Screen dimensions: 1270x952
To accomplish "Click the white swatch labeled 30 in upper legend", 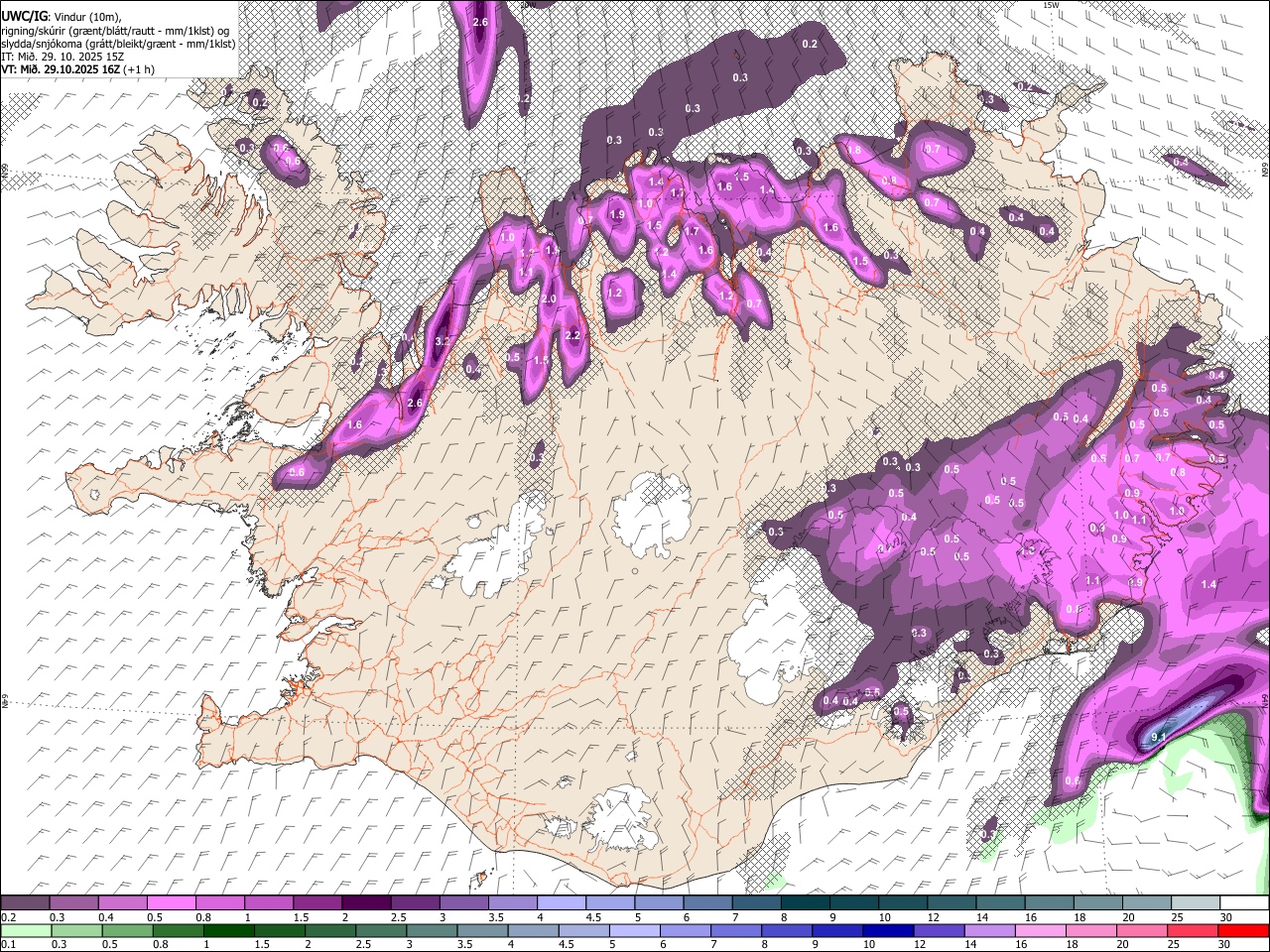I will pos(1244,903).
